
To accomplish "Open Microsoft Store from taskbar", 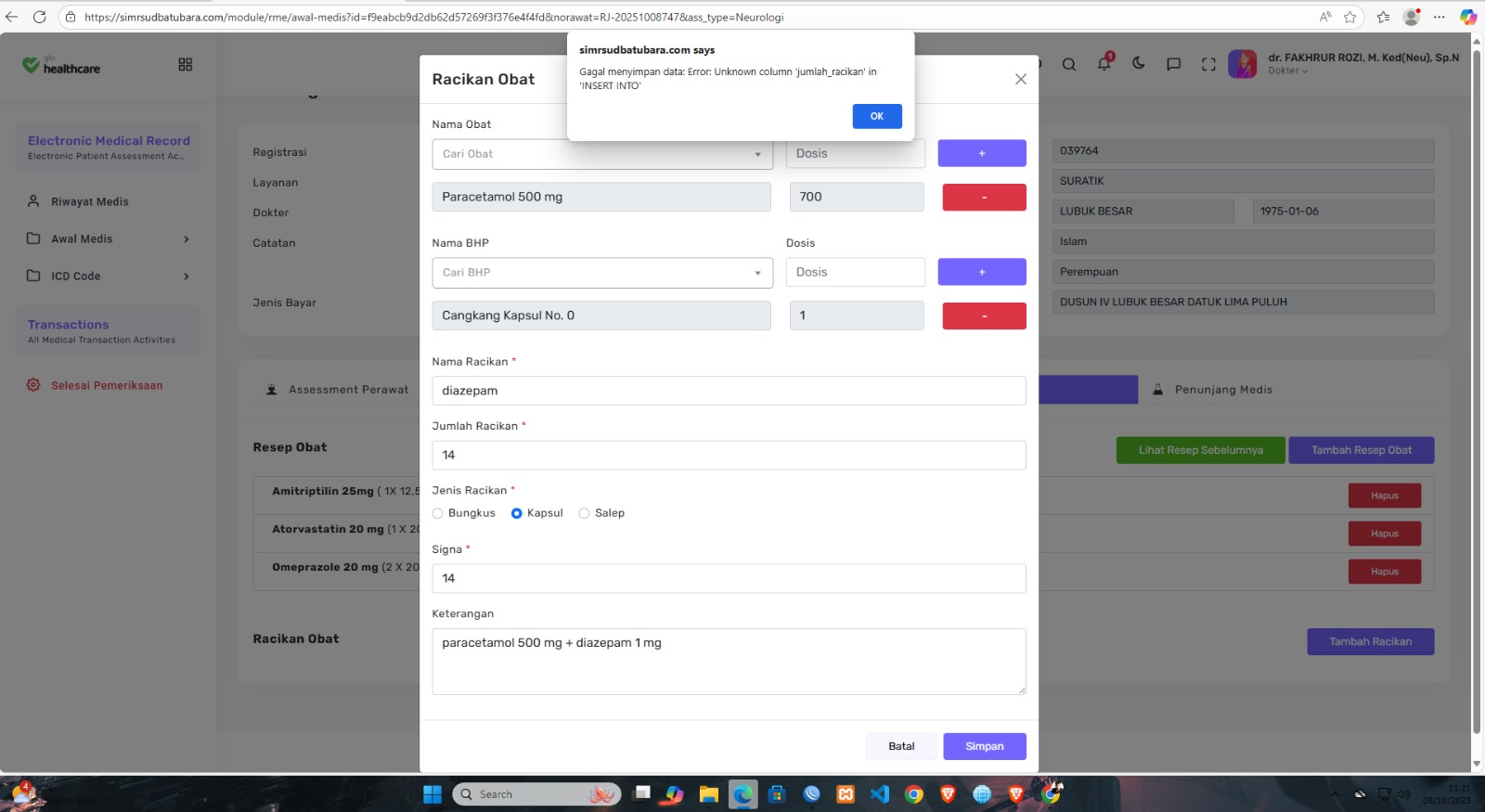I will tap(778, 794).
